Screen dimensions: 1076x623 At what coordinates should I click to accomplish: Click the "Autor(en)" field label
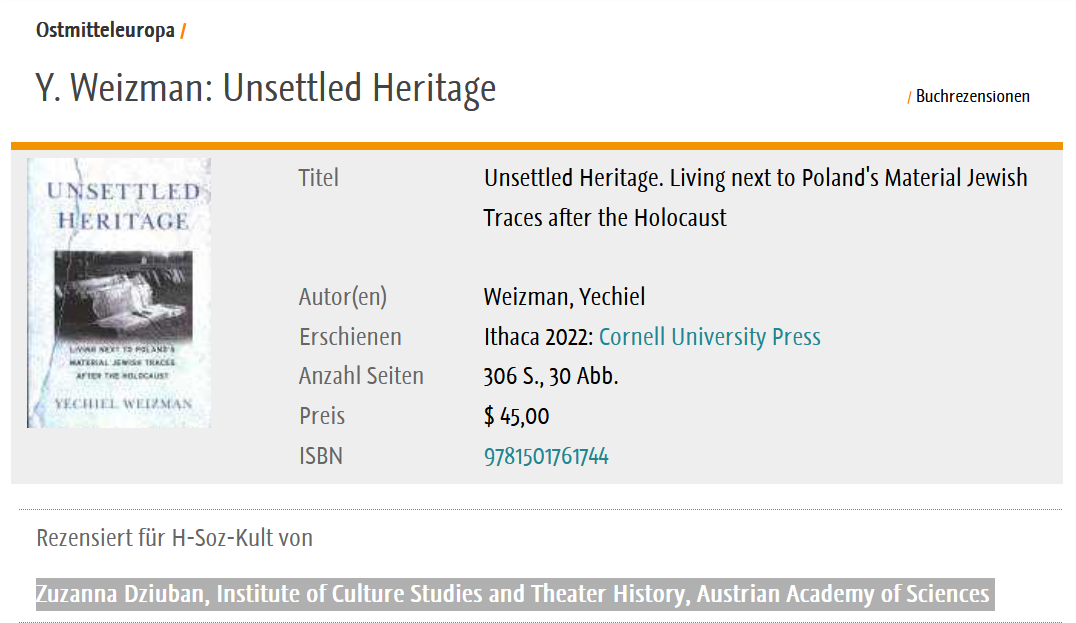342,297
